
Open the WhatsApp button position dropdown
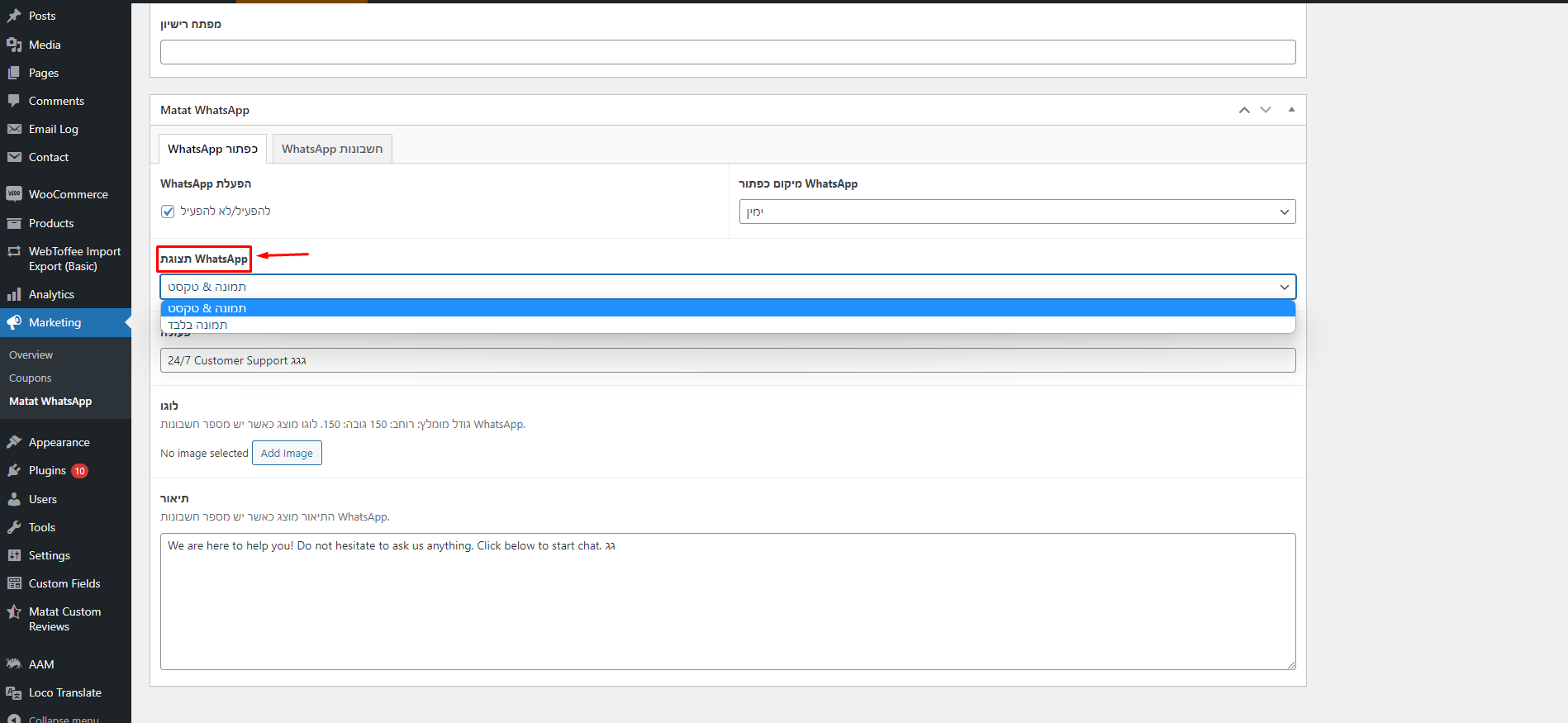(1016, 212)
